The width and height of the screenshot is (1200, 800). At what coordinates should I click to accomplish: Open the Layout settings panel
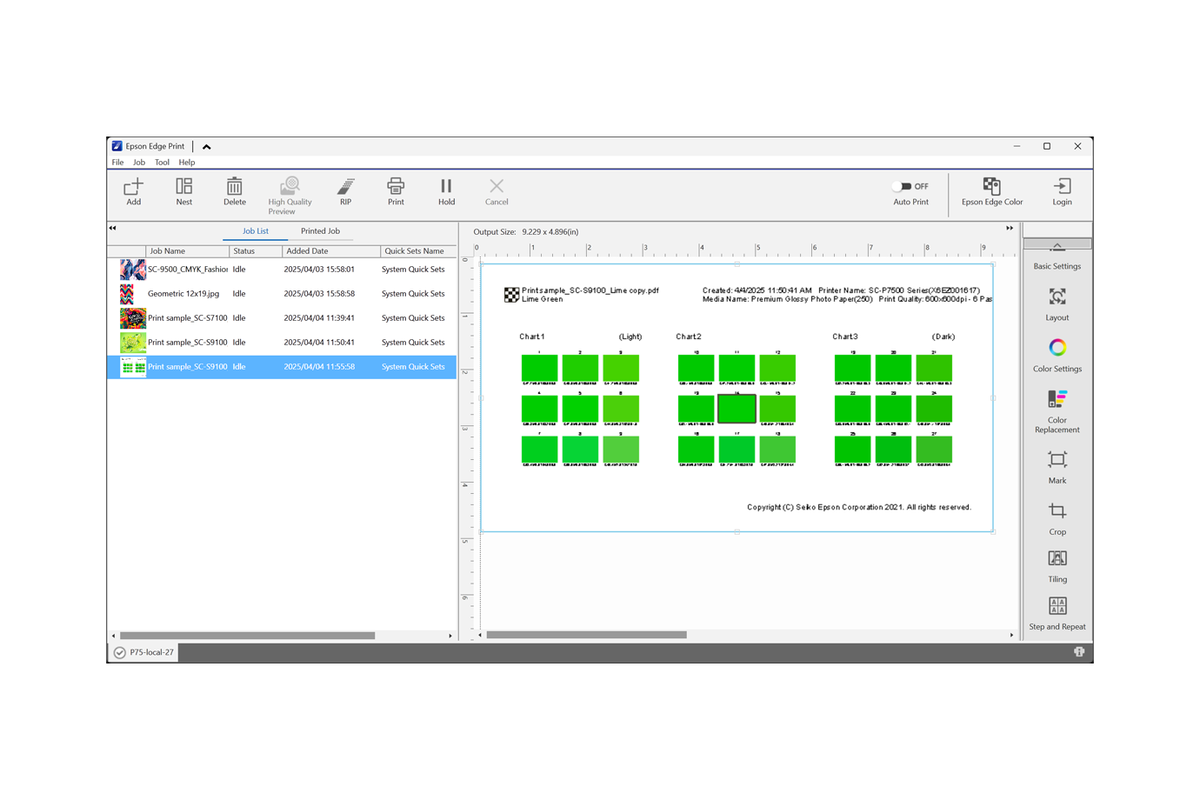(1057, 297)
